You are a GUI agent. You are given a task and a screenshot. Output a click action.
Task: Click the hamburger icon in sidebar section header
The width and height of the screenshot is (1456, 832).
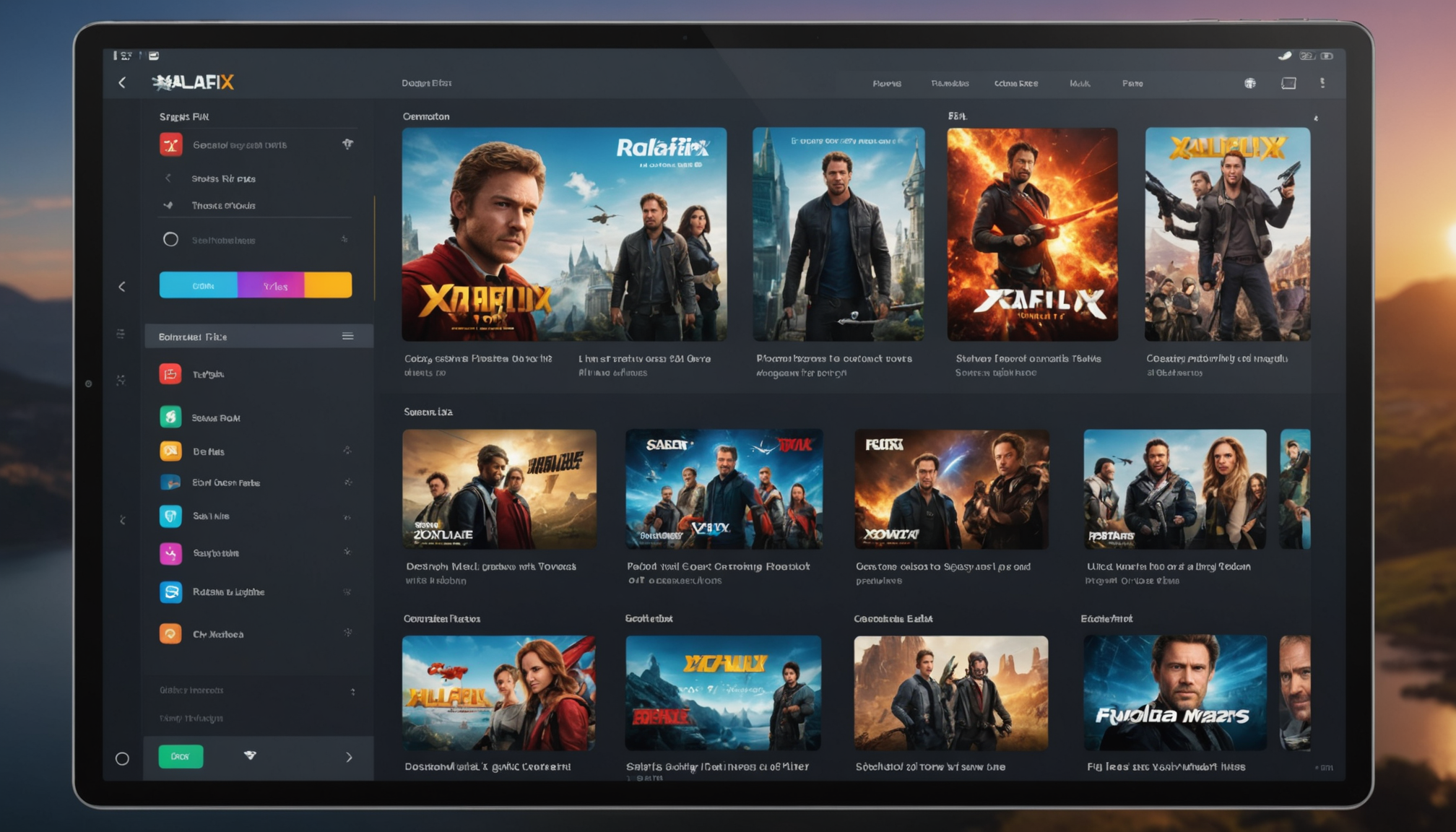pos(347,336)
